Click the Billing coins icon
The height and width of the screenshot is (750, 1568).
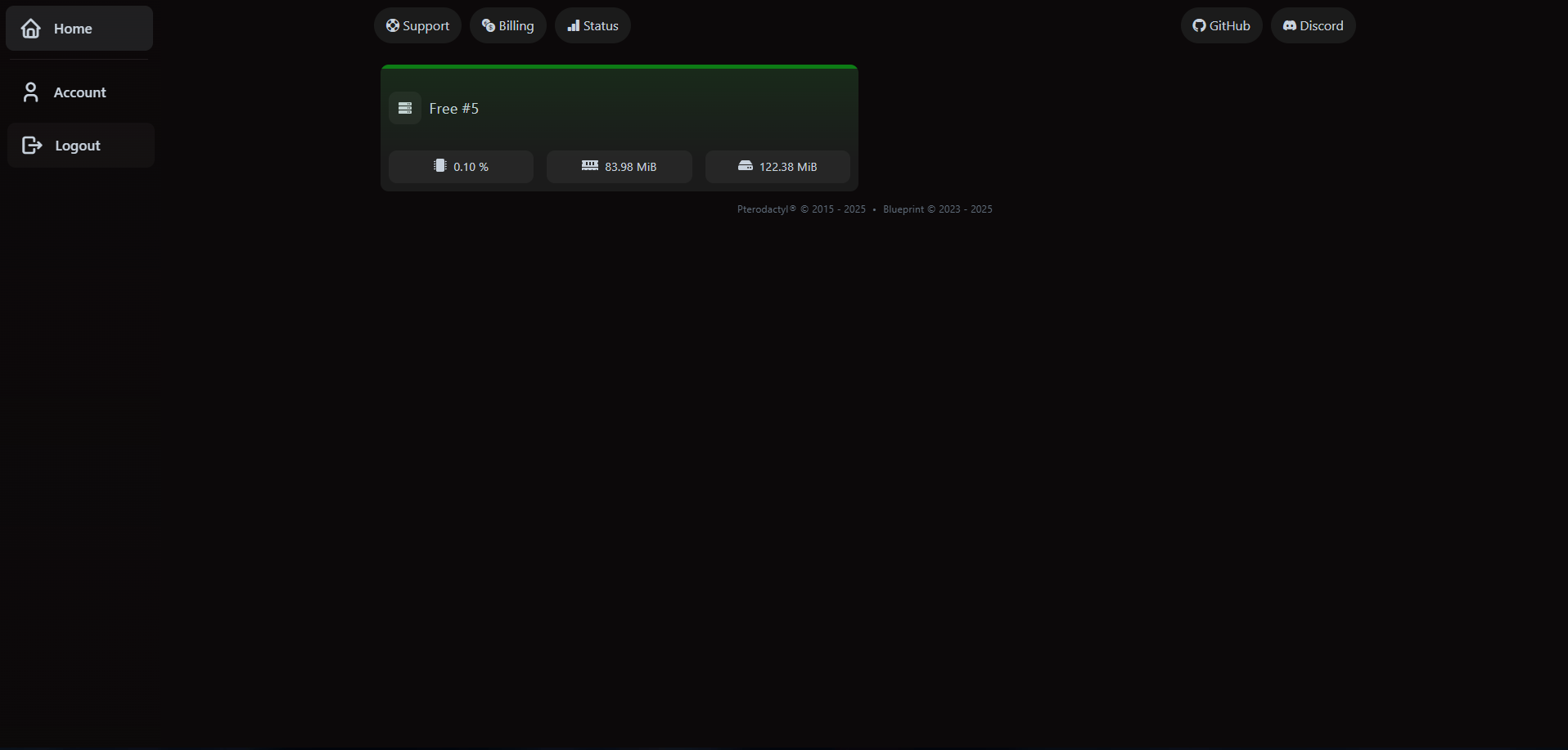(x=487, y=25)
